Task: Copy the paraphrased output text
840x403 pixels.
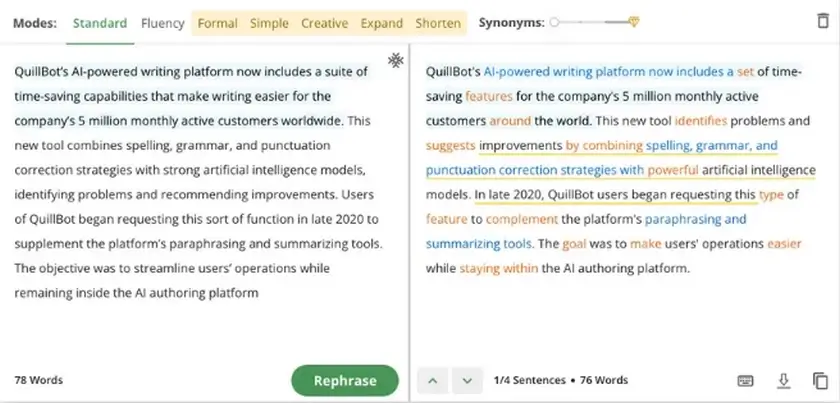Action: pos(821,380)
